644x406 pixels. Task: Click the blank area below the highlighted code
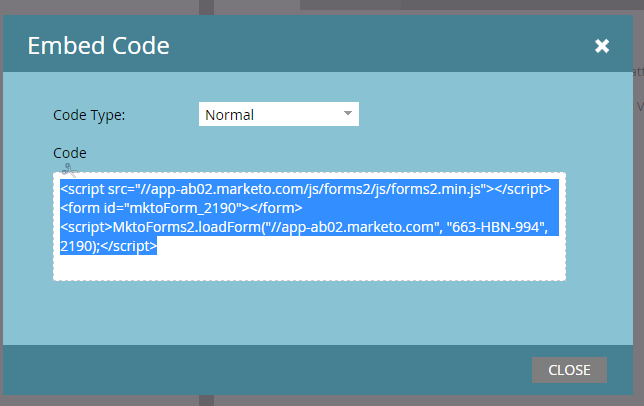pos(309,267)
